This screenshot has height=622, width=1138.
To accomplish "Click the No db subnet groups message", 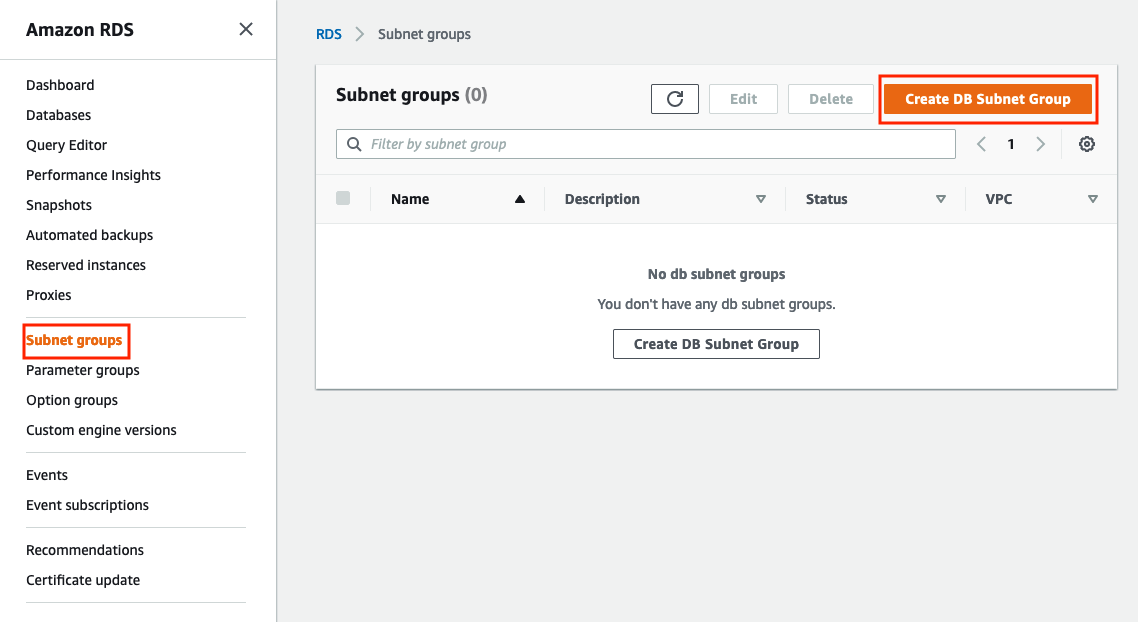I will click(x=716, y=274).
